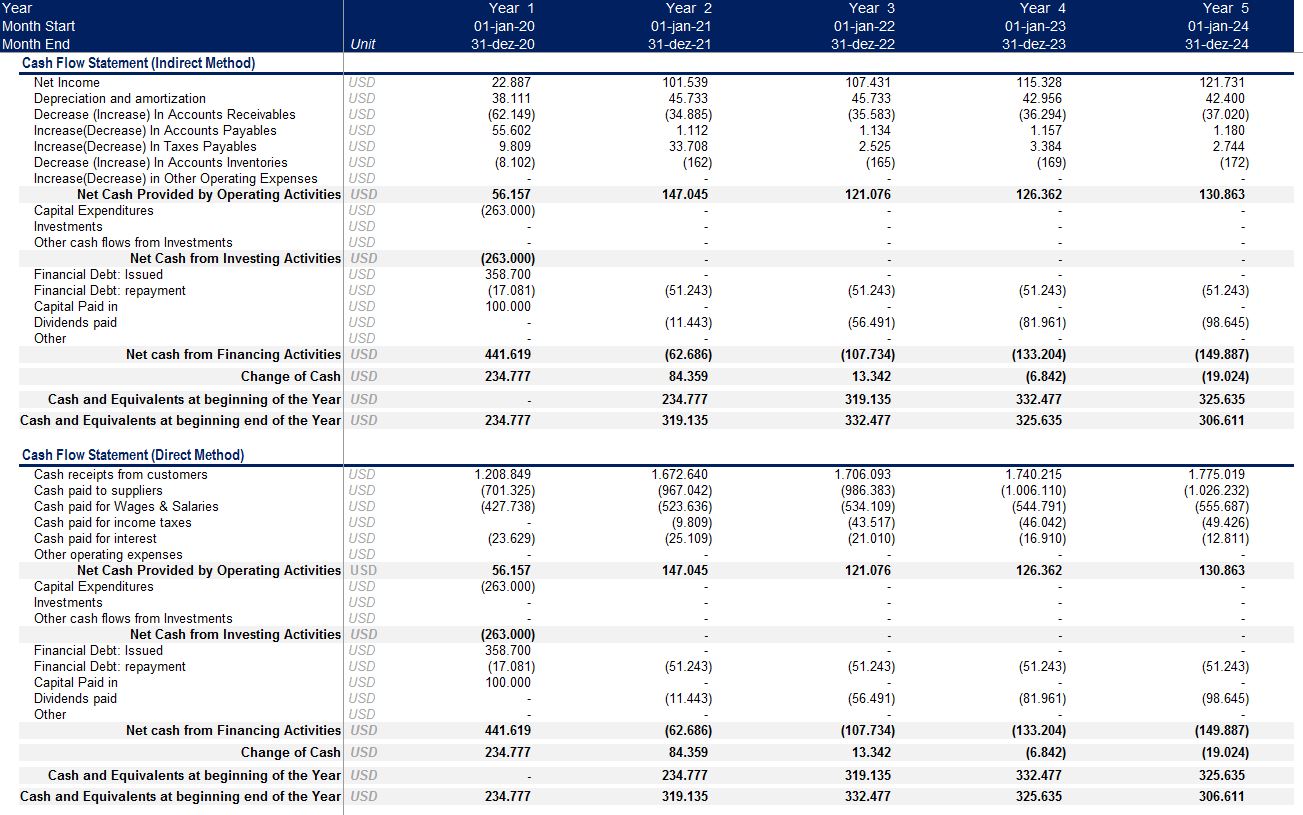
Task: Click 'Increase(Decrease) In Taxes Payables' label
Action: point(145,146)
